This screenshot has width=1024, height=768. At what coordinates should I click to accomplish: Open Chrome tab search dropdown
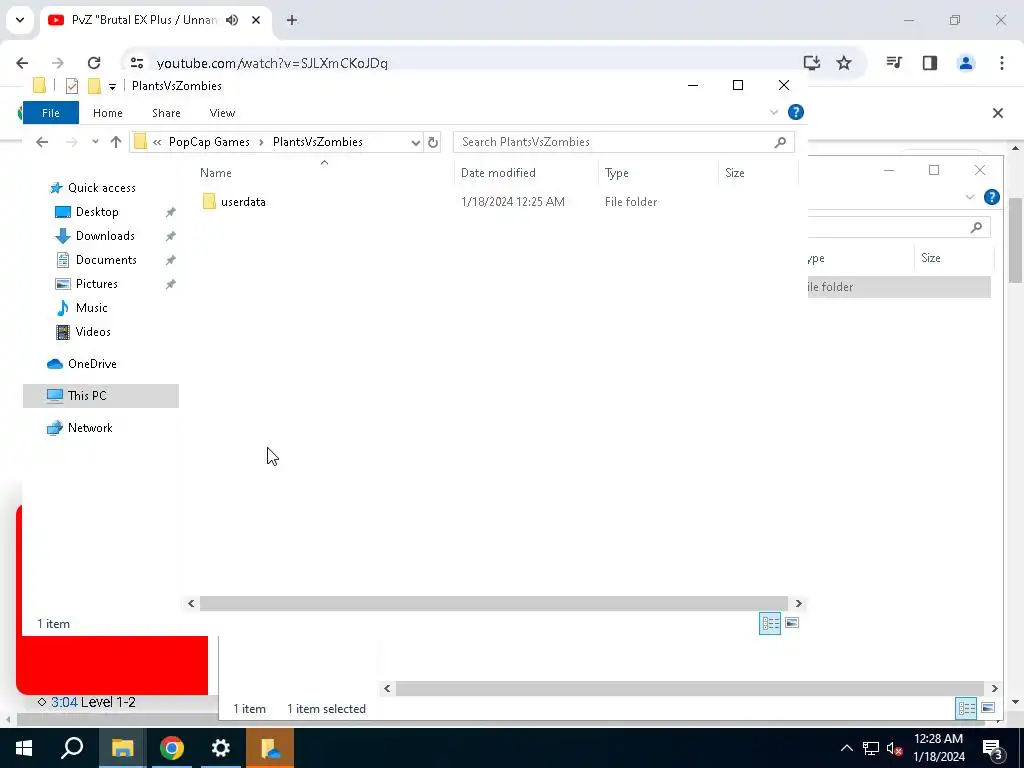pyautogui.click(x=20, y=20)
